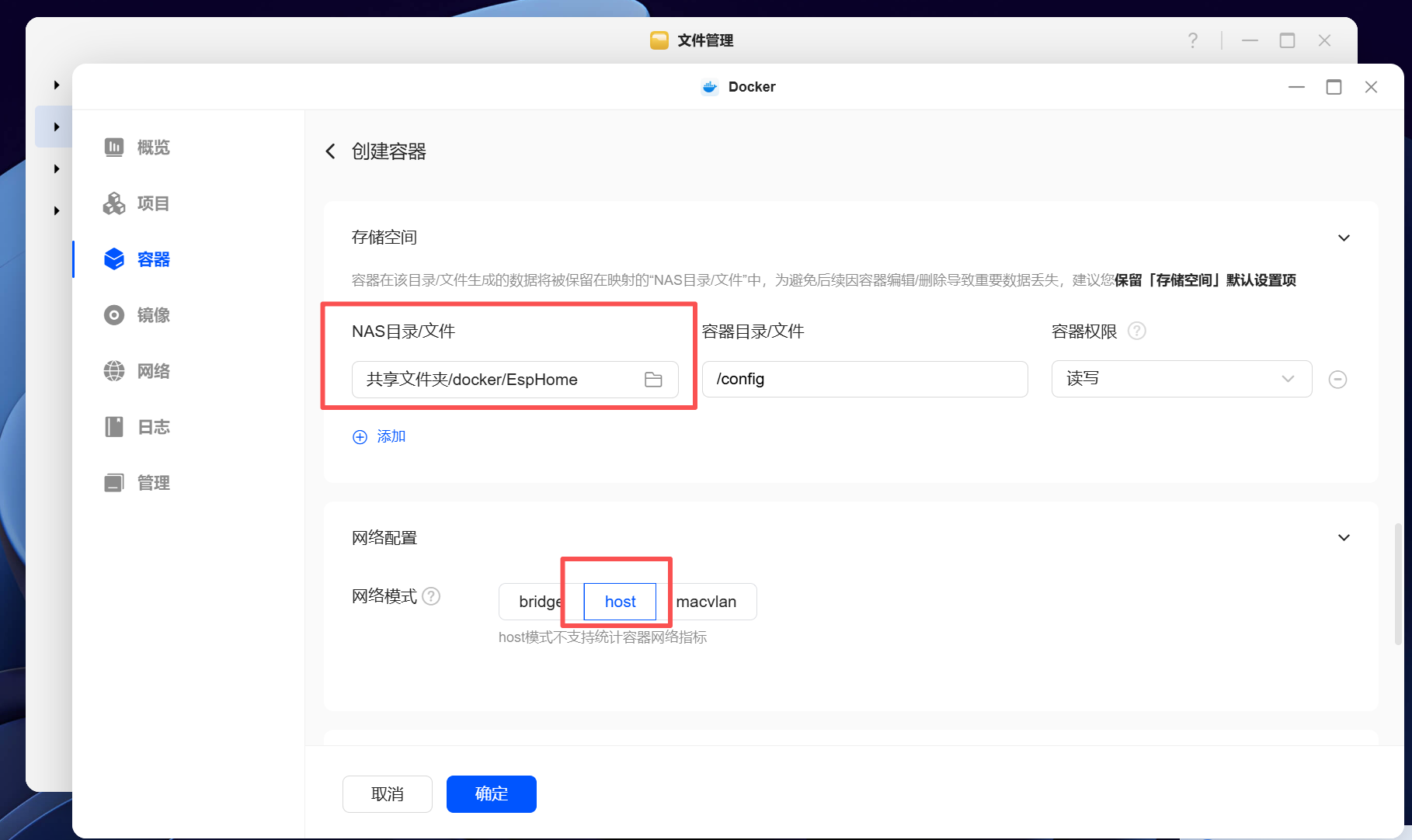Viewport: 1412px width, 840px height.
Task: Click the 网络 globe icon
Action: pos(114,371)
